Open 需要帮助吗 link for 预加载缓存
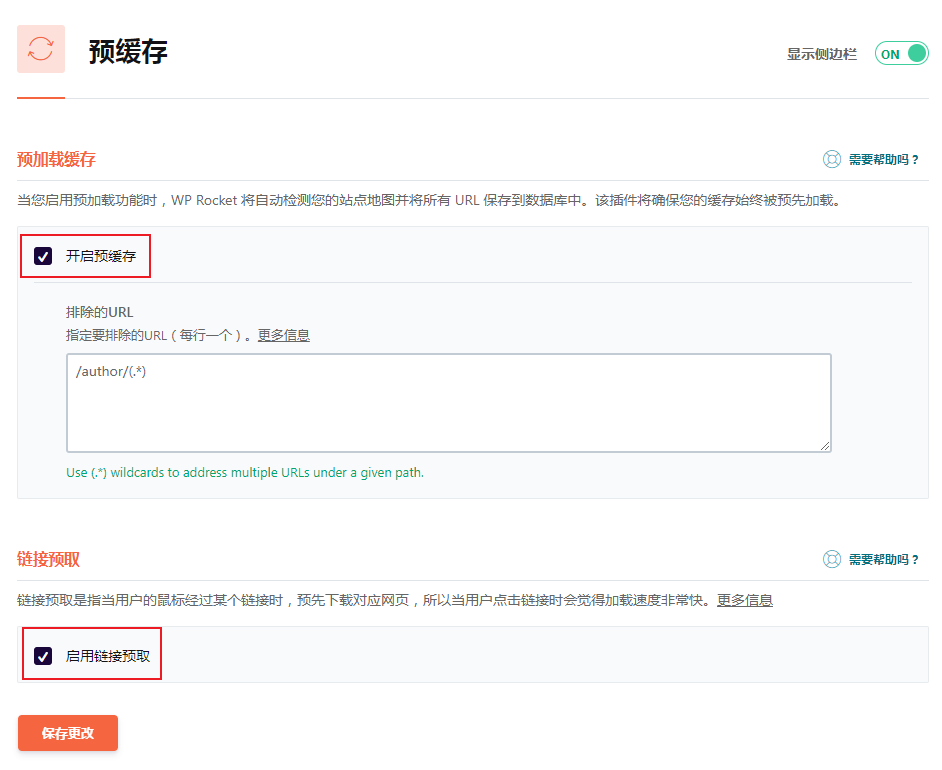Viewport: 942px width, 770px height. [x=883, y=159]
